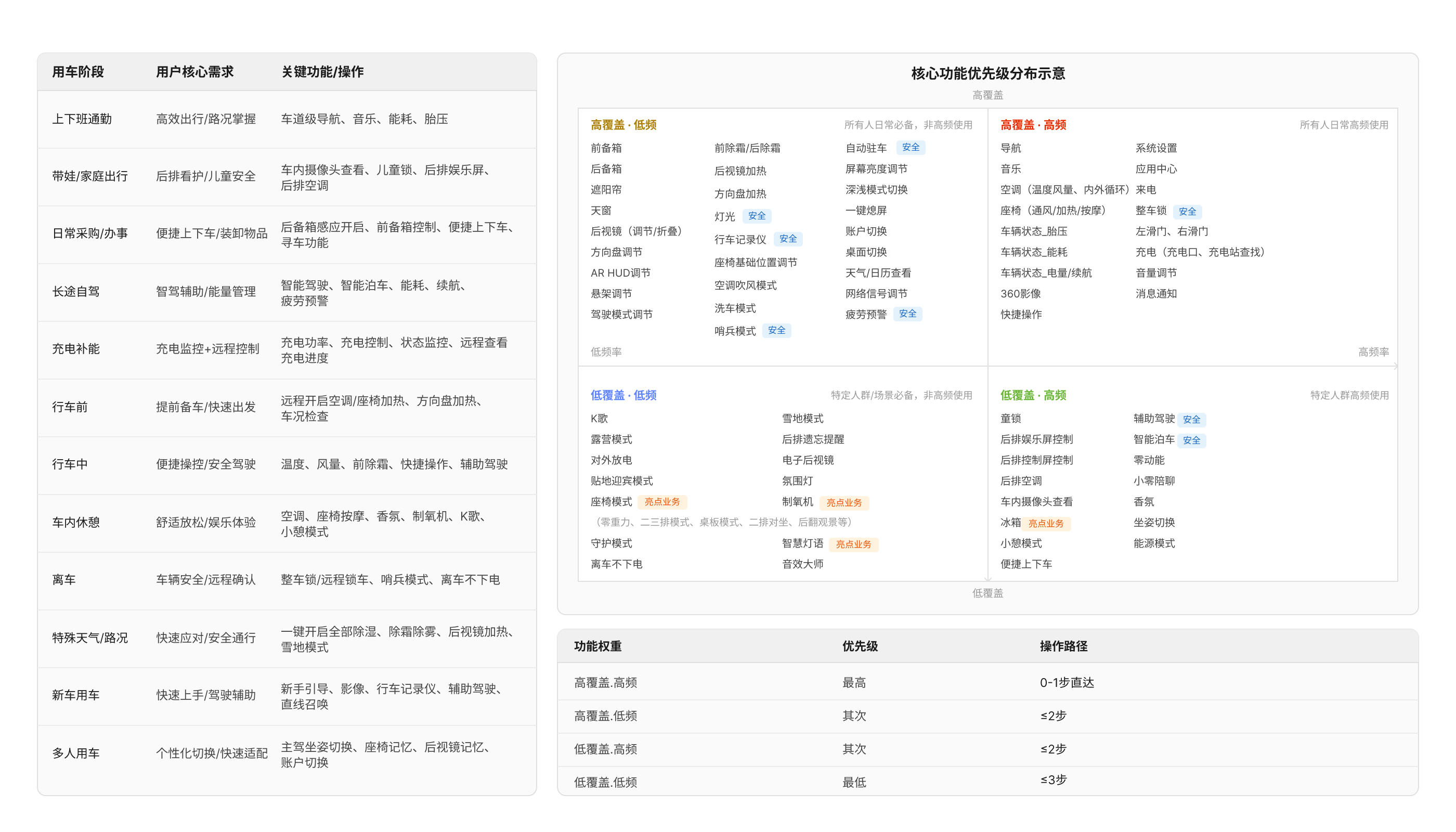Select the 高覆盖 · 低频 quadrant heading

tap(623, 125)
